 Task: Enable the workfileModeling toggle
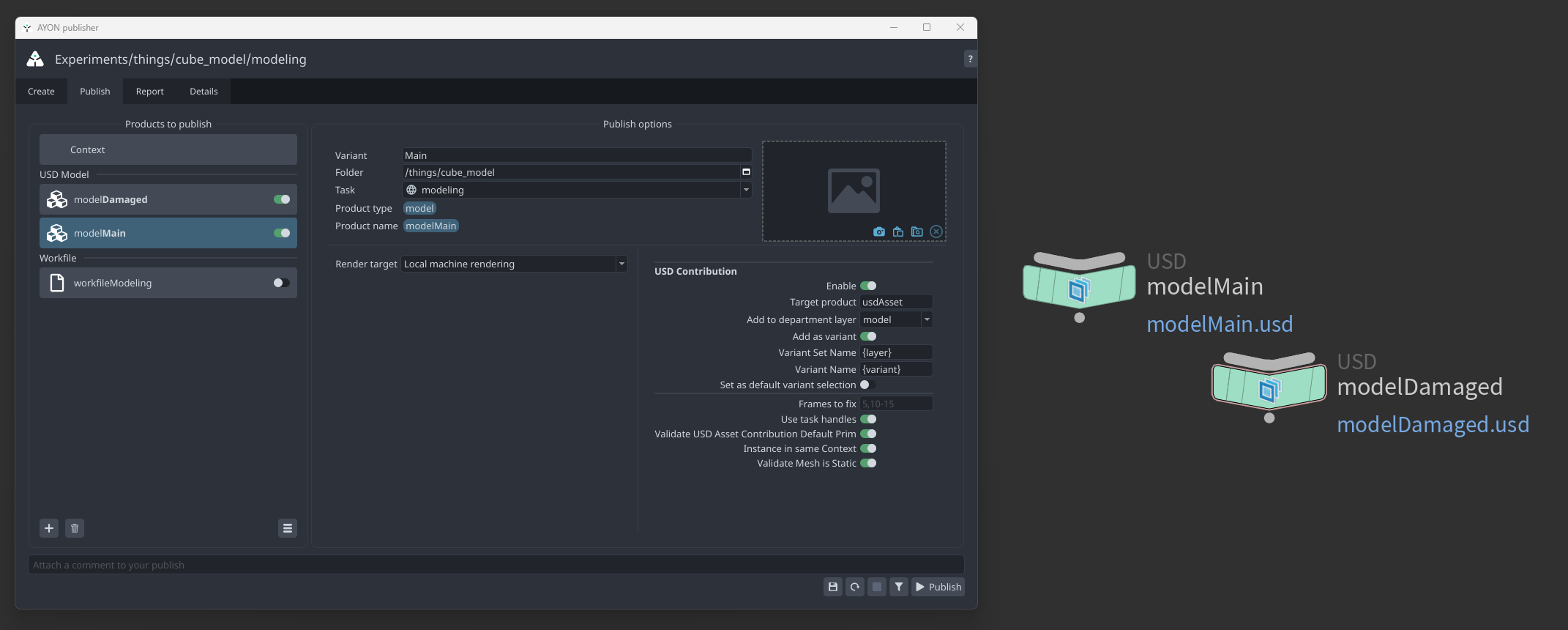click(281, 283)
